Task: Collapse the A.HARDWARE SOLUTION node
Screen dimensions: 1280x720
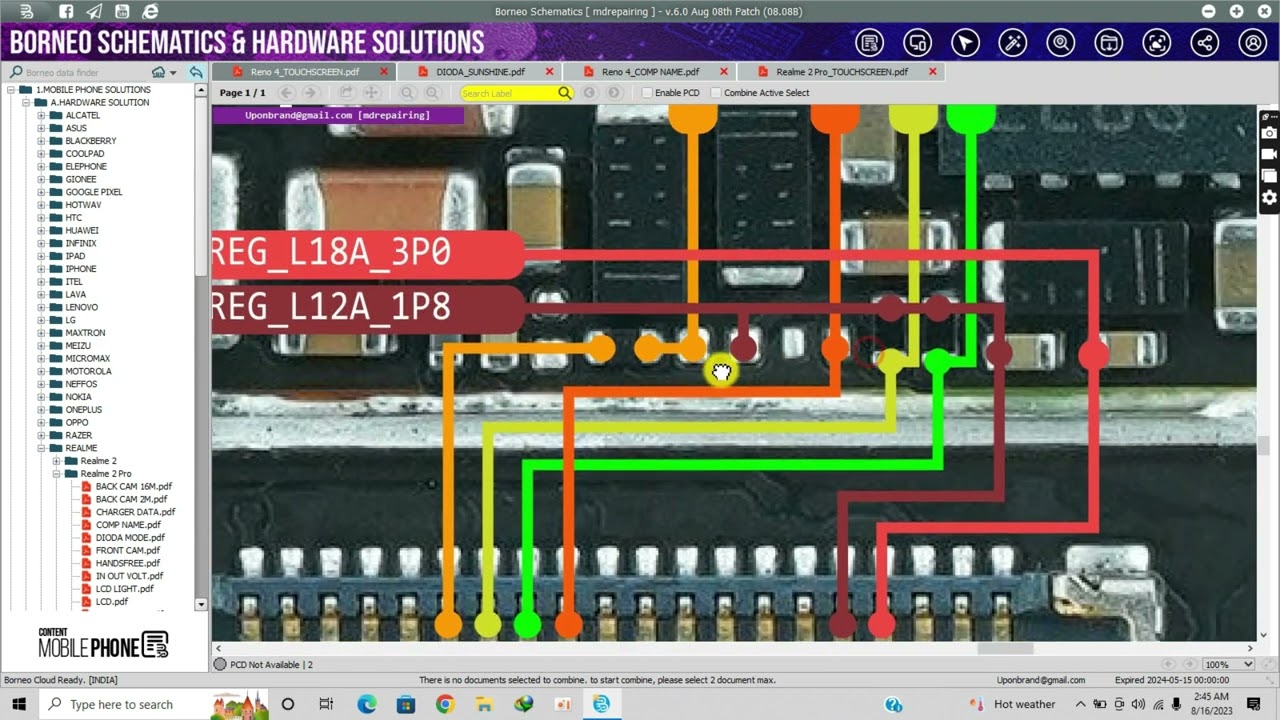Action: [27, 103]
